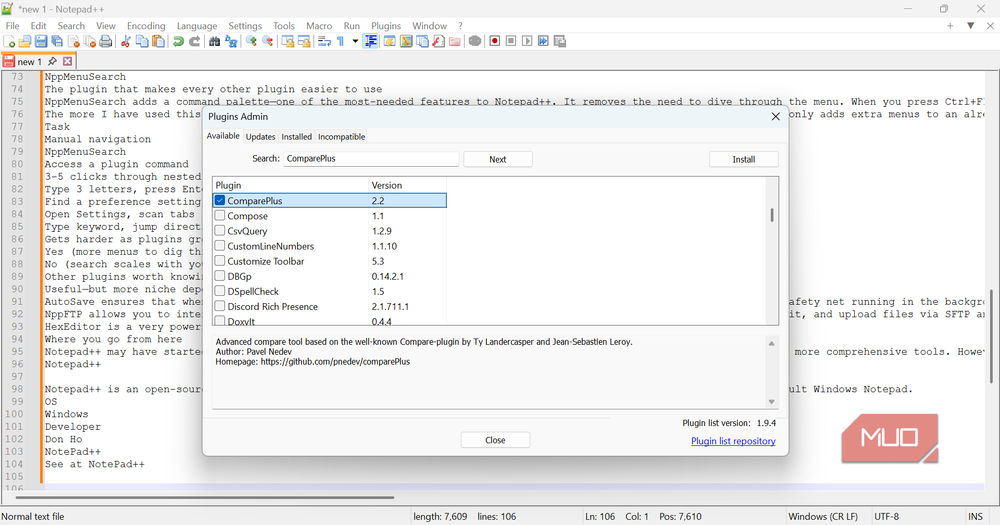Open Find with the binoculars icon

click(214, 41)
